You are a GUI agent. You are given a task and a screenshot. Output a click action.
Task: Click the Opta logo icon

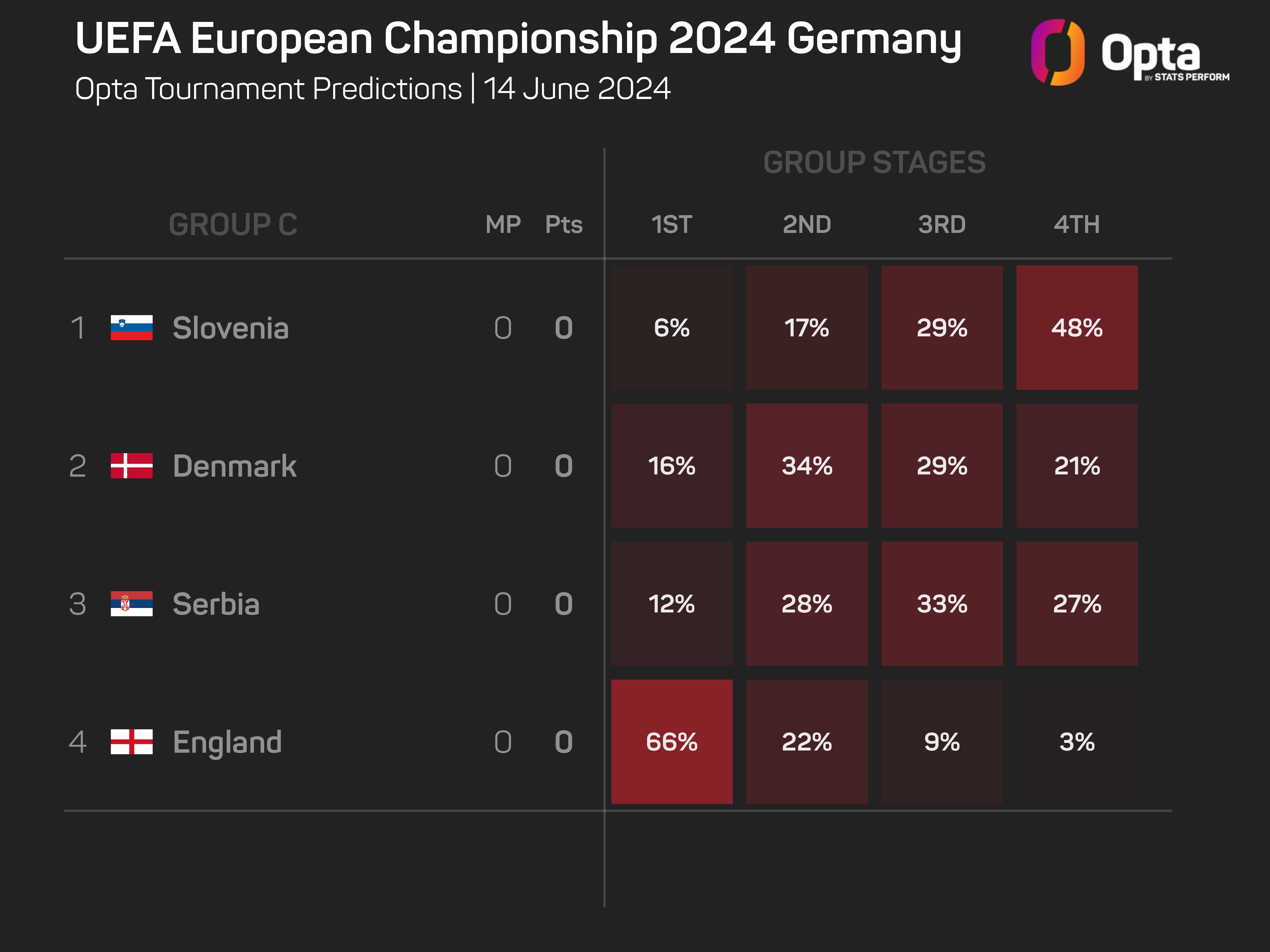coord(1058,52)
